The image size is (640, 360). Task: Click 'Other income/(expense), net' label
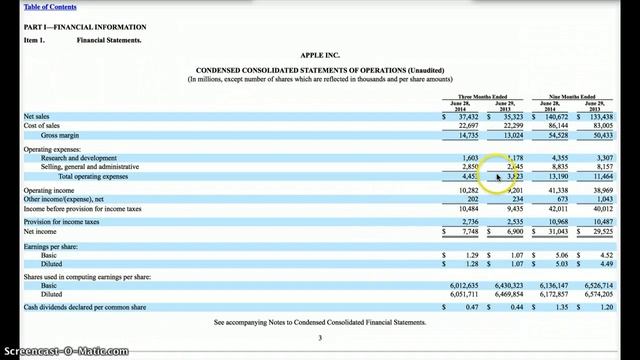point(64,199)
